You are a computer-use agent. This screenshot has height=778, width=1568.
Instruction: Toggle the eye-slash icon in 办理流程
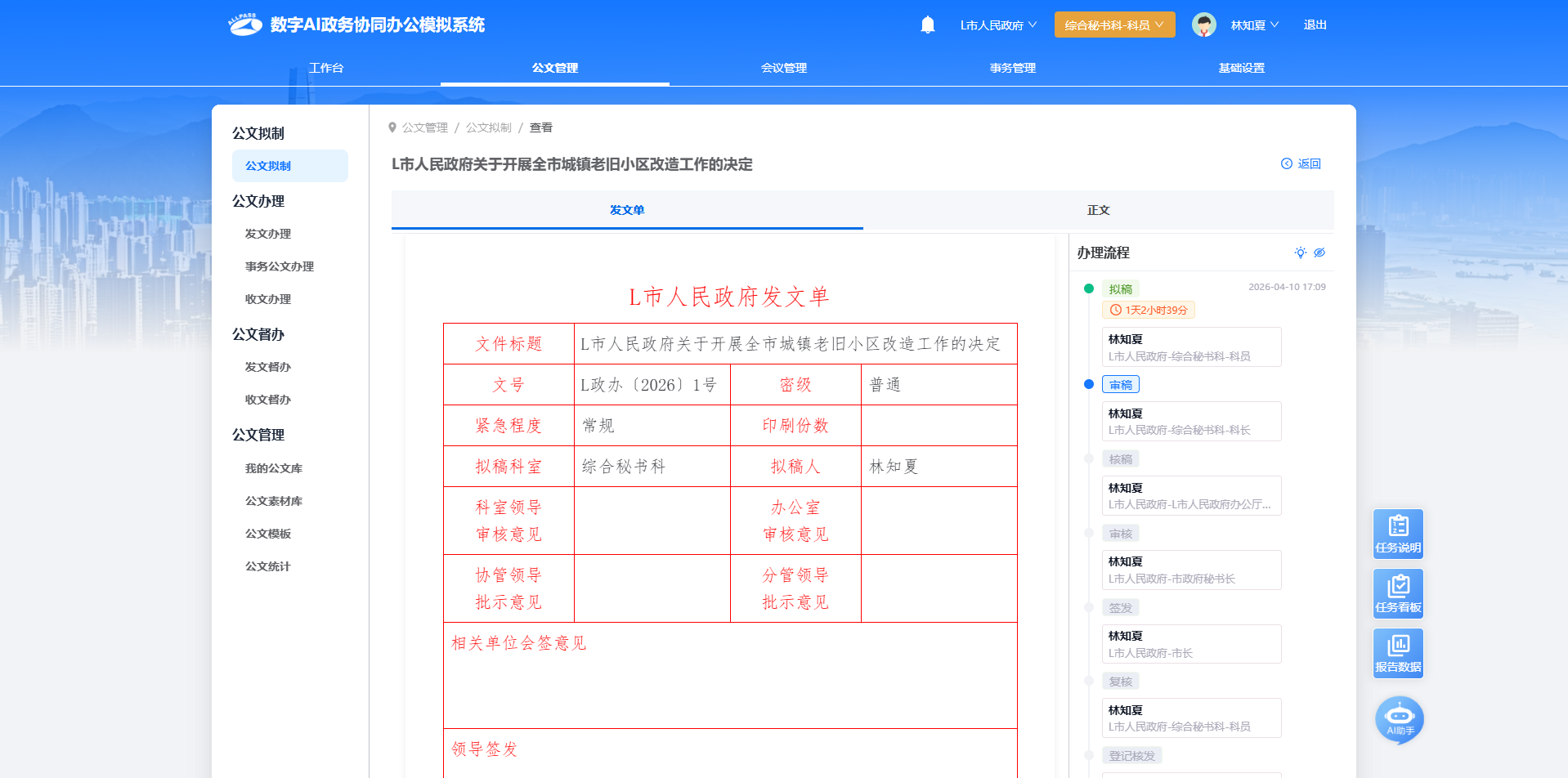[x=1319, y=253]
